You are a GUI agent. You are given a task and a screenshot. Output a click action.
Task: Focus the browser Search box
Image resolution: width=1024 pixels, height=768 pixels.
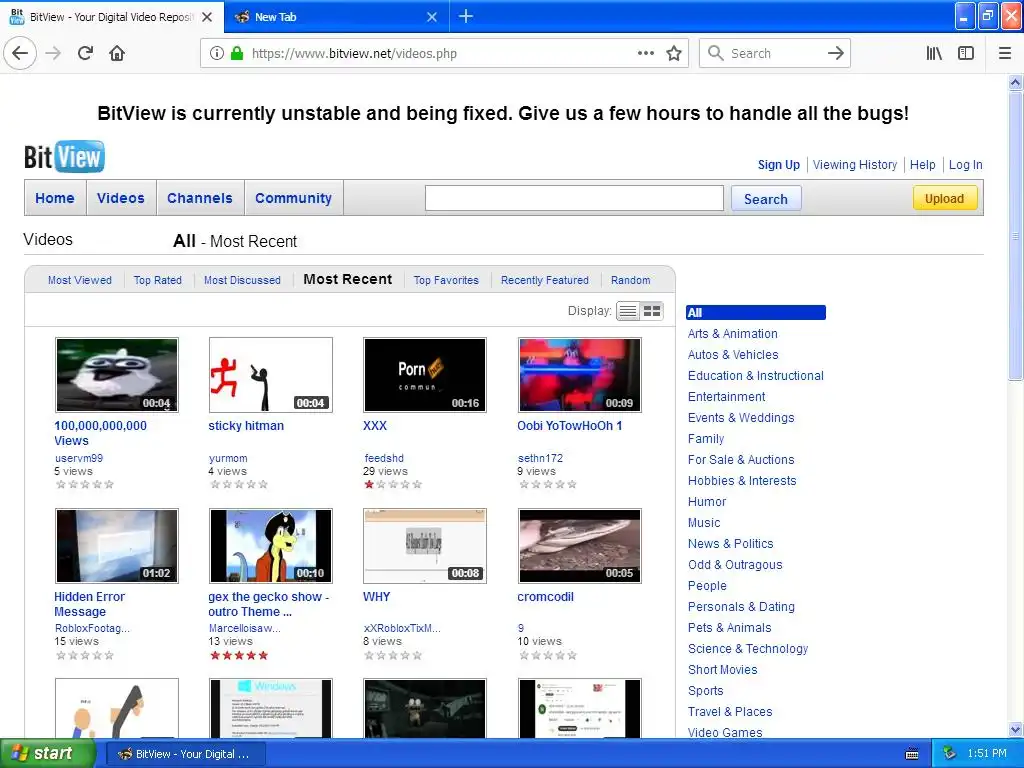coord(774,53)
